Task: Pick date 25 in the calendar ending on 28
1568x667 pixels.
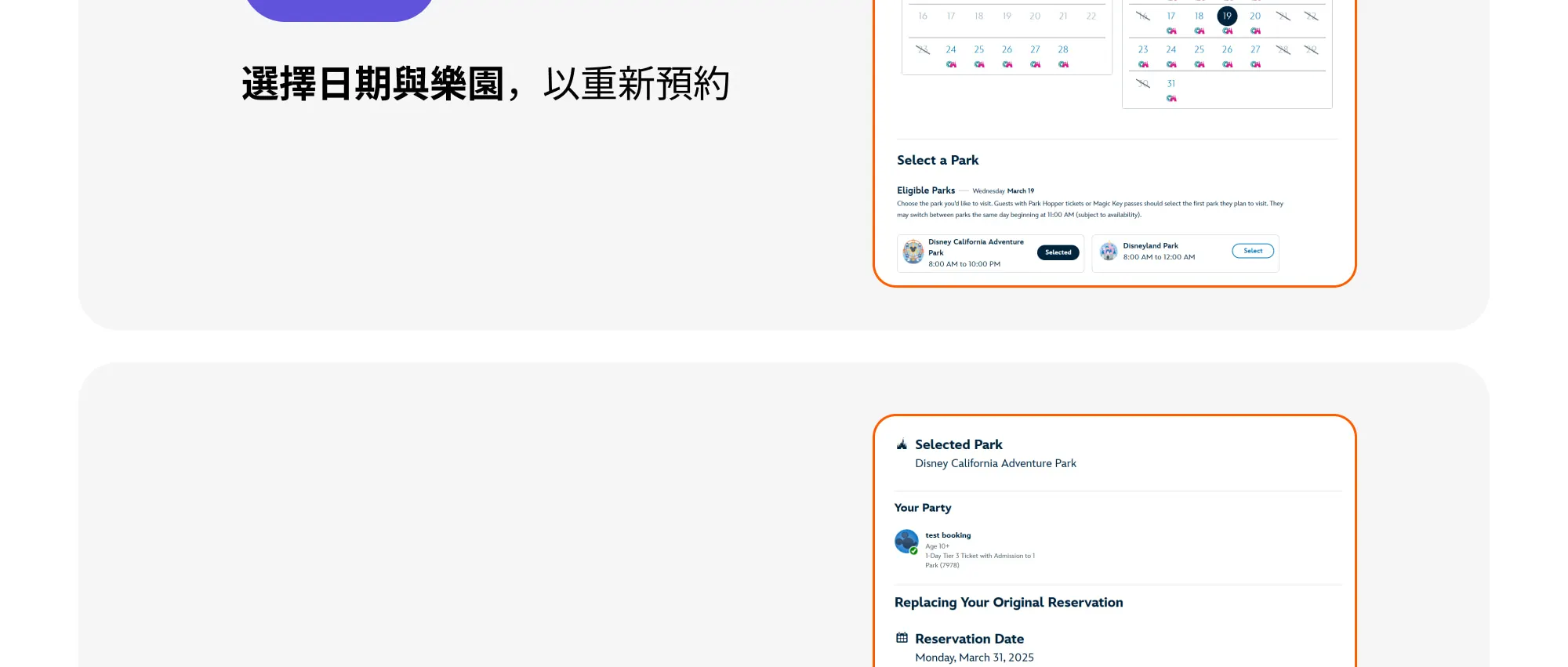Action: pos(979,49)
